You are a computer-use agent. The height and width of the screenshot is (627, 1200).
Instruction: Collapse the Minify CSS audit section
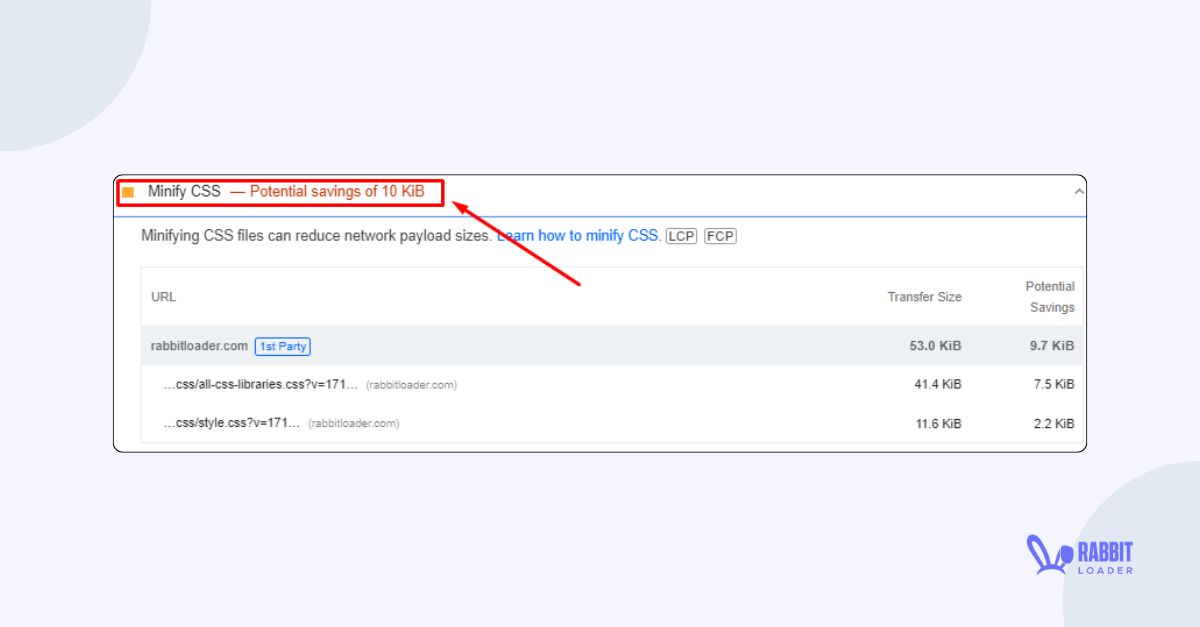1078,190
